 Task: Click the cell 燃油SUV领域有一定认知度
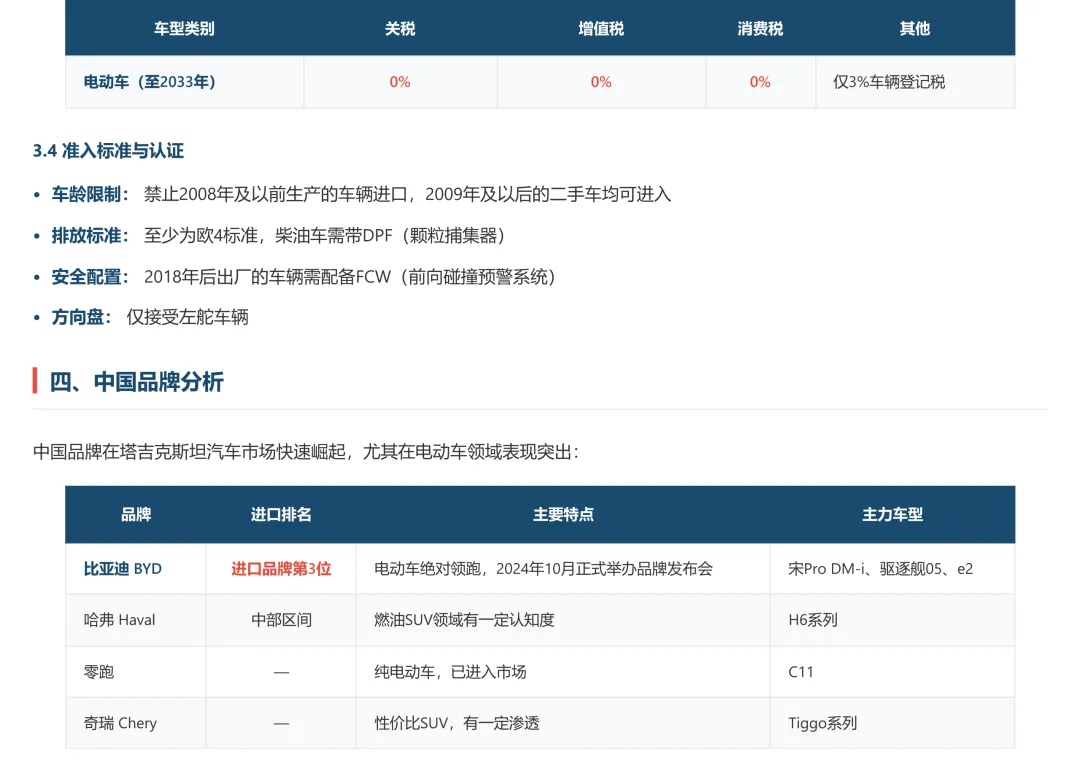[563, 620]
